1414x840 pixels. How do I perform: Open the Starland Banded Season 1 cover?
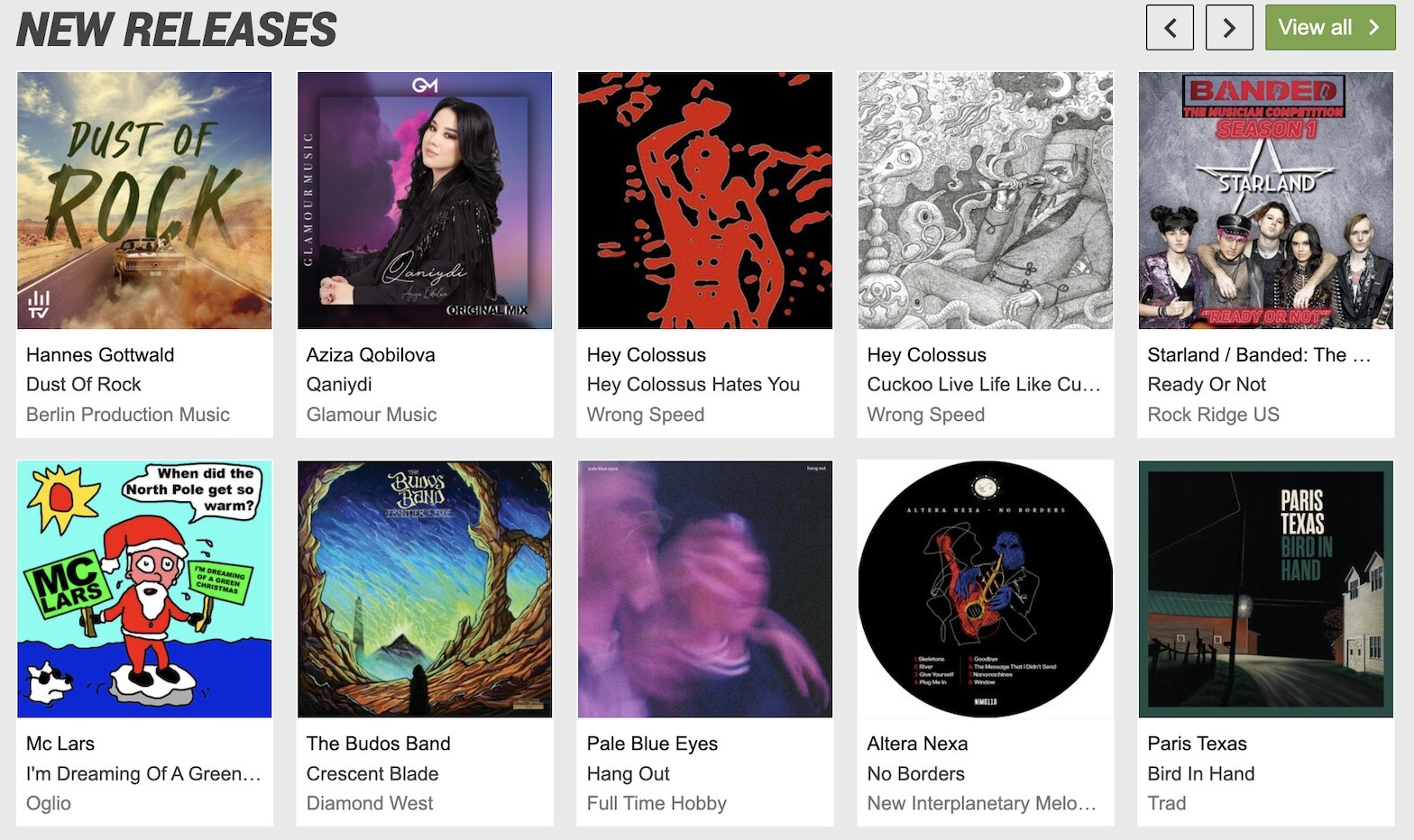(x=1266, y=200)
